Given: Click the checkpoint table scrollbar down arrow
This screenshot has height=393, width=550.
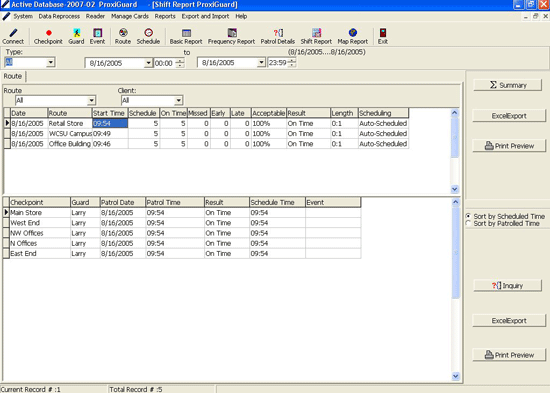Looking at the screenshot, I should (456, 376).
